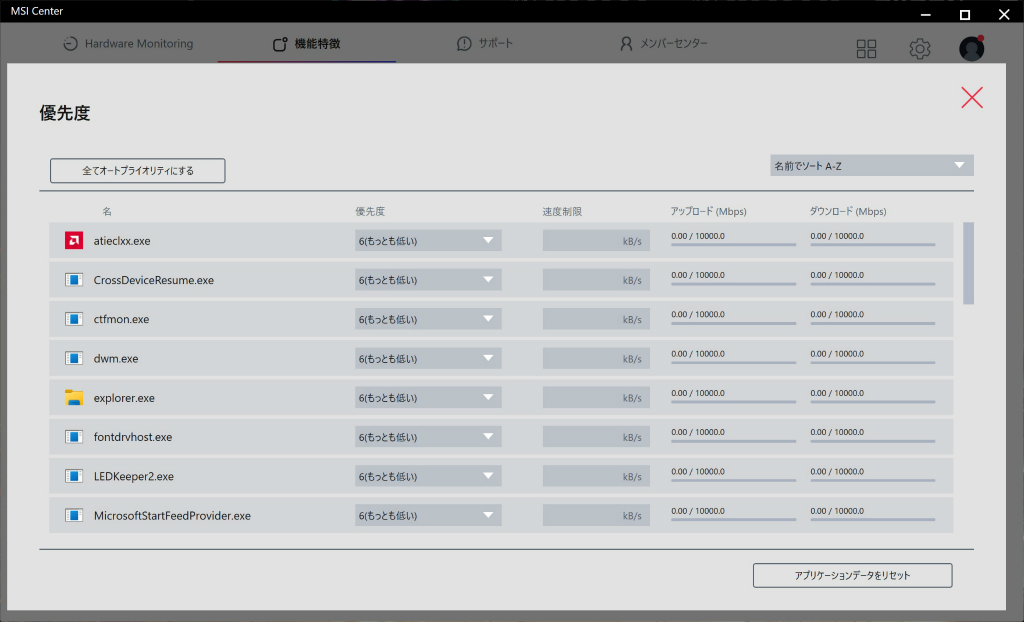The width and height of the screenshot is (1024, 622).
Task: Open priority dropdown for dwm.exe
Action: (x=428, y=358)
